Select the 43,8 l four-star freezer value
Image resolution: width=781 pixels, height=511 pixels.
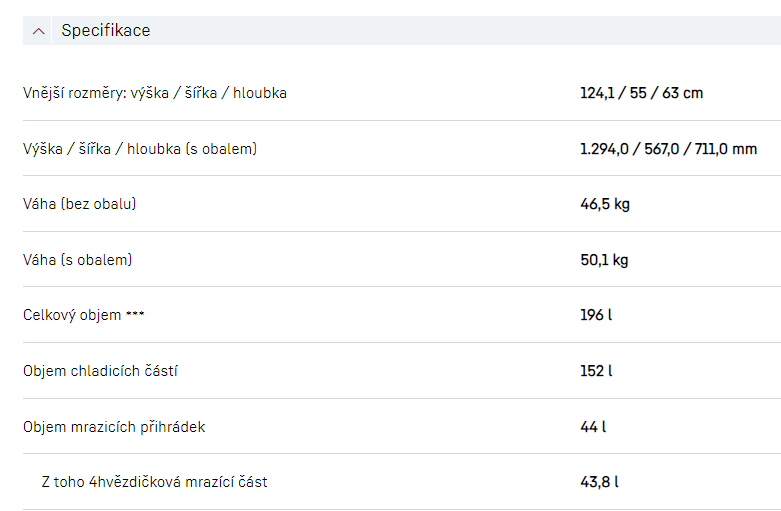[x=599, y=482]
